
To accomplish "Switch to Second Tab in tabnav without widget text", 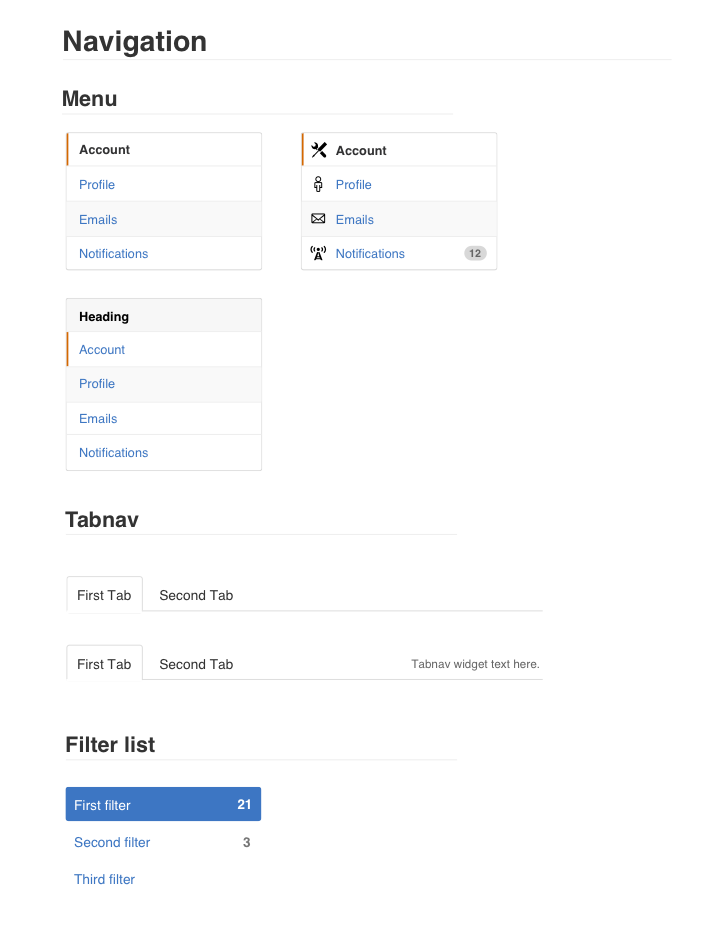I will [x=196, y=595].
